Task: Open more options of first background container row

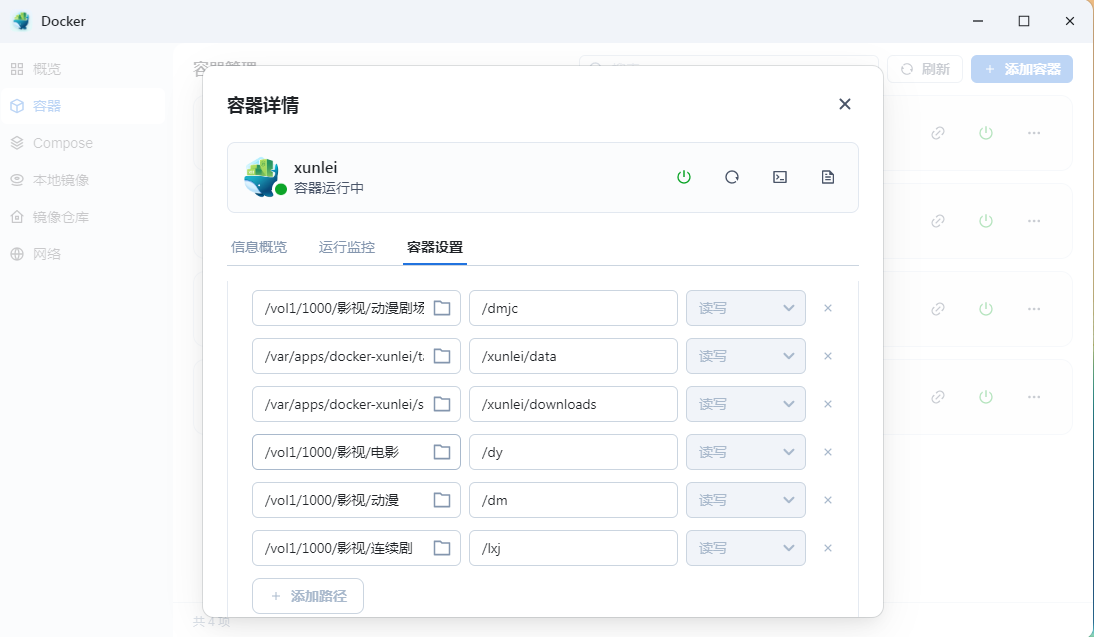Action: [1034, 133]
